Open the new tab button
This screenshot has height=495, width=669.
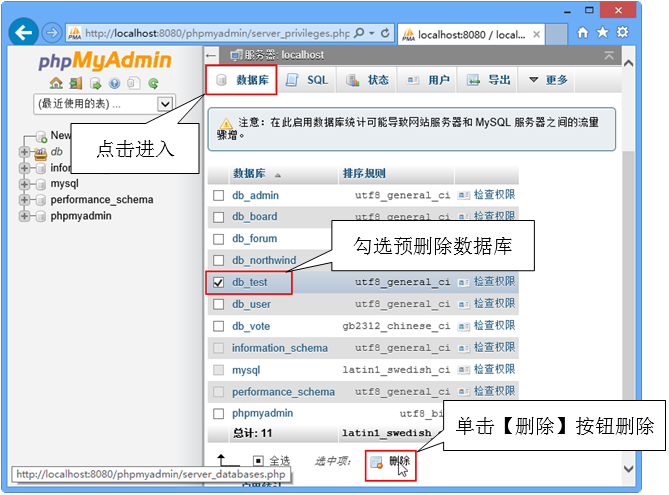(x=556, y=34)
